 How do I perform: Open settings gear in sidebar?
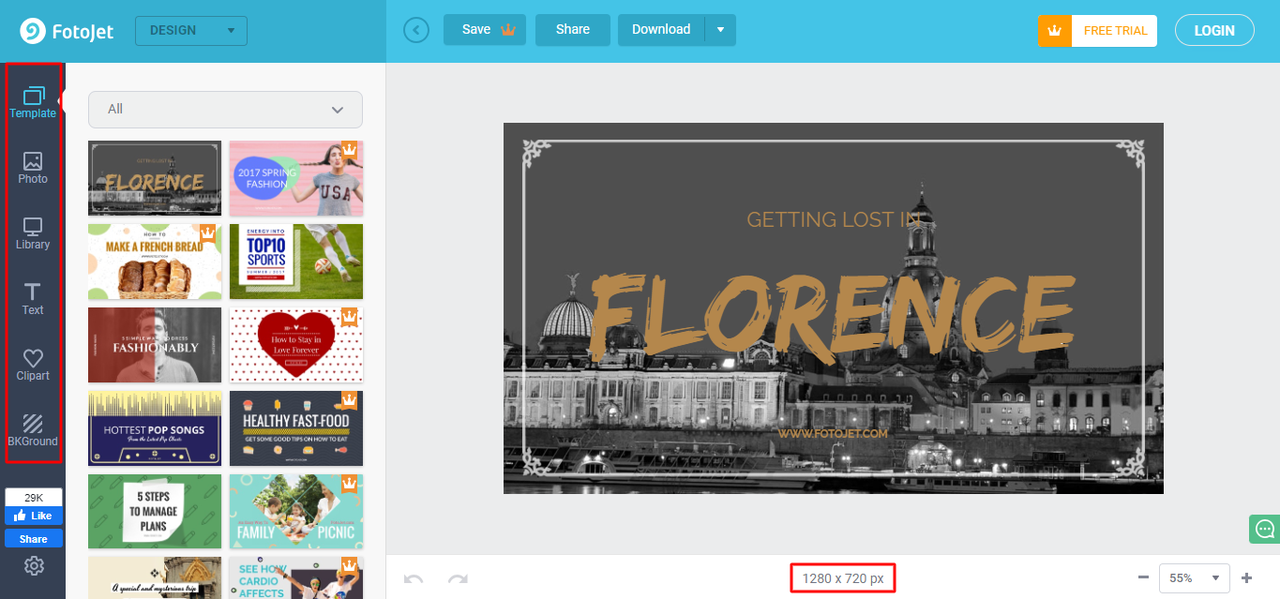[34, 566]
